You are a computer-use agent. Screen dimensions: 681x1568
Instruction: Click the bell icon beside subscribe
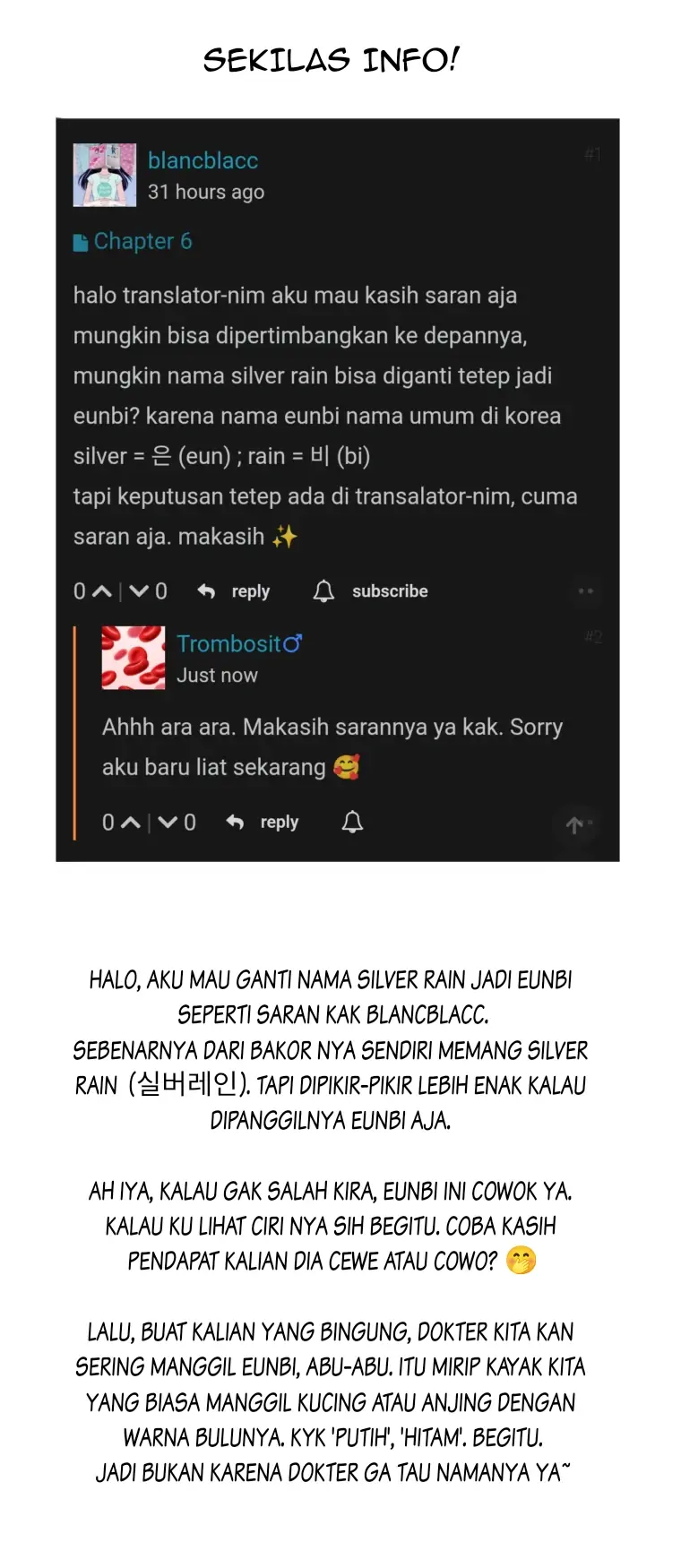click(x=323, y=591)
